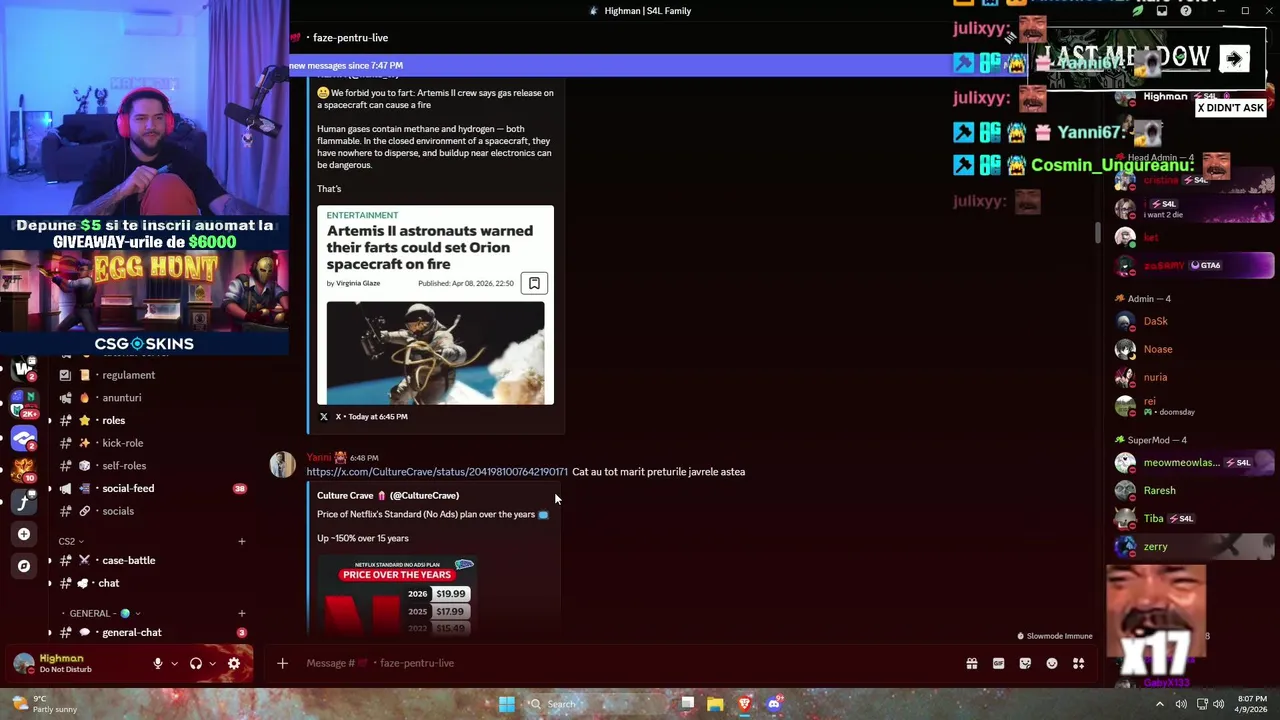Collapse the CS2 category

(70, 541)
